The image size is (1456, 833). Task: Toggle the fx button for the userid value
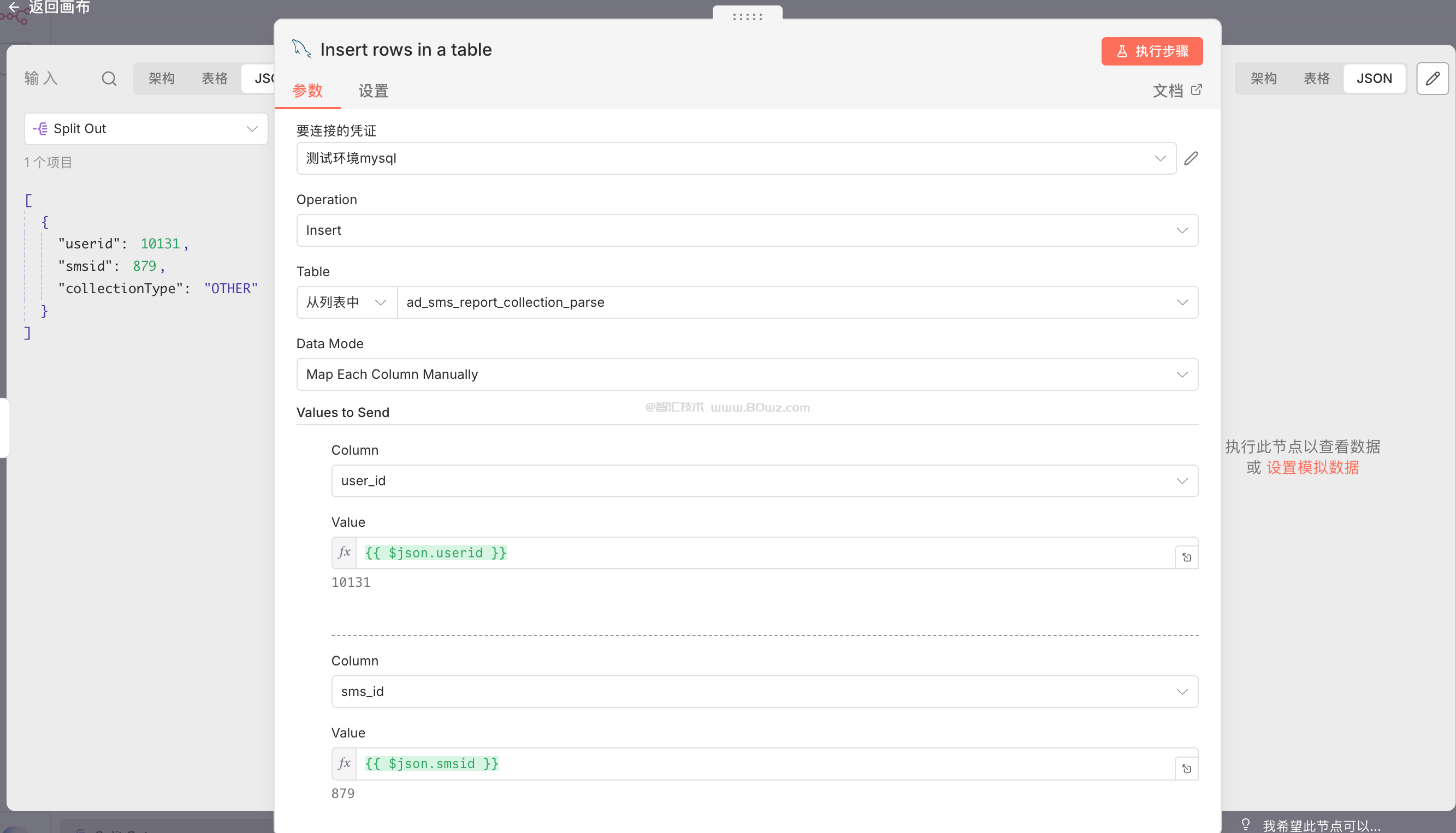[x=344, y=552]
